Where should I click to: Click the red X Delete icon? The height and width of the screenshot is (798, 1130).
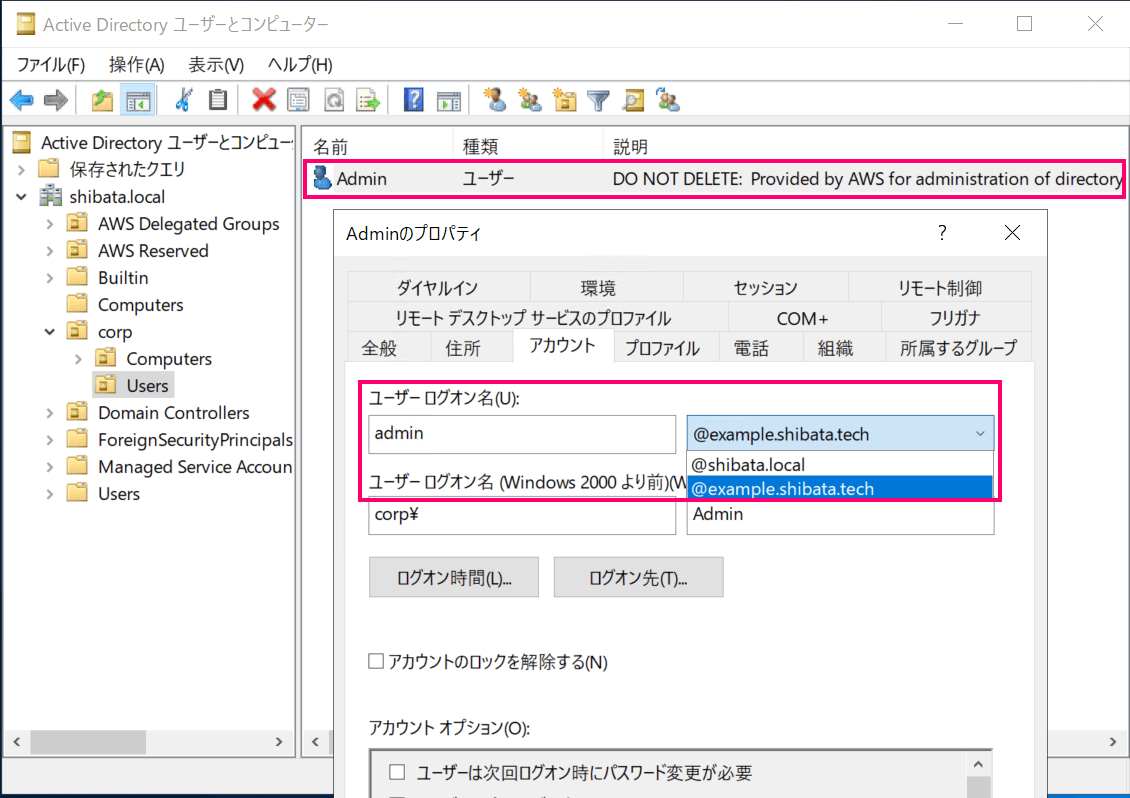tap(264, 100)
